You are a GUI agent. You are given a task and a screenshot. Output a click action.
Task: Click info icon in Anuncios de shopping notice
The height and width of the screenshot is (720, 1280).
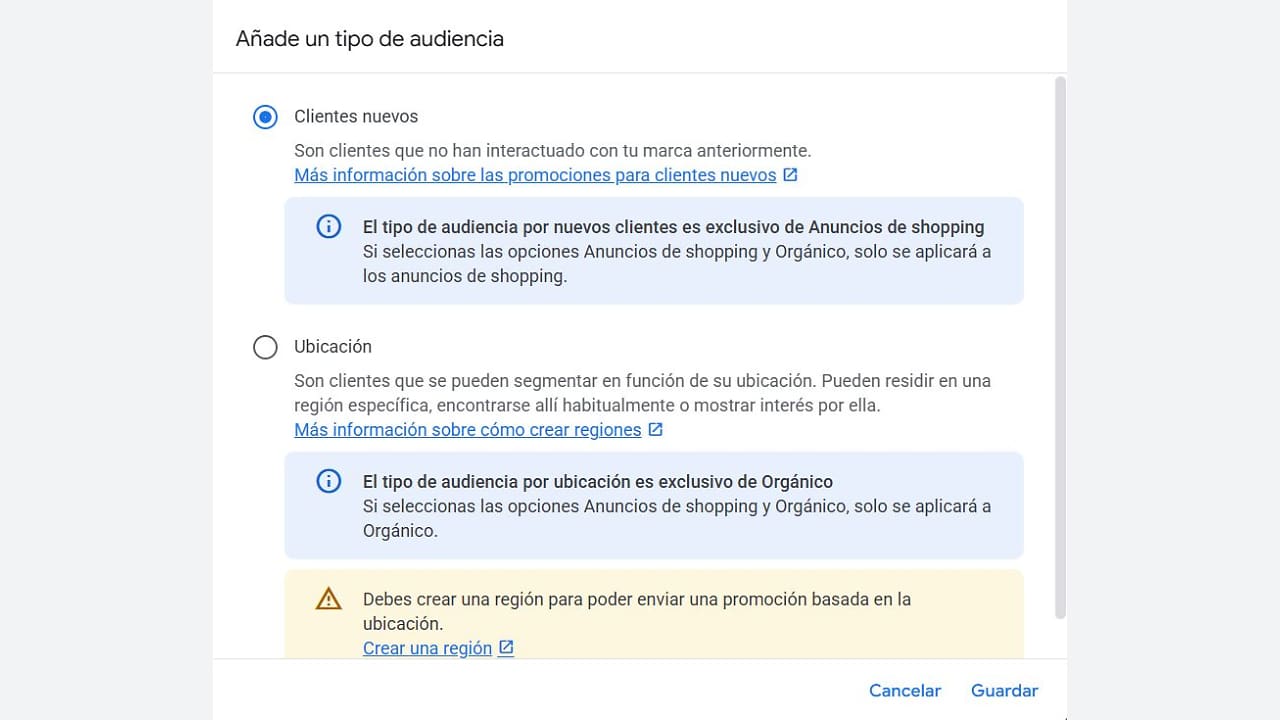tap(328, 227)
